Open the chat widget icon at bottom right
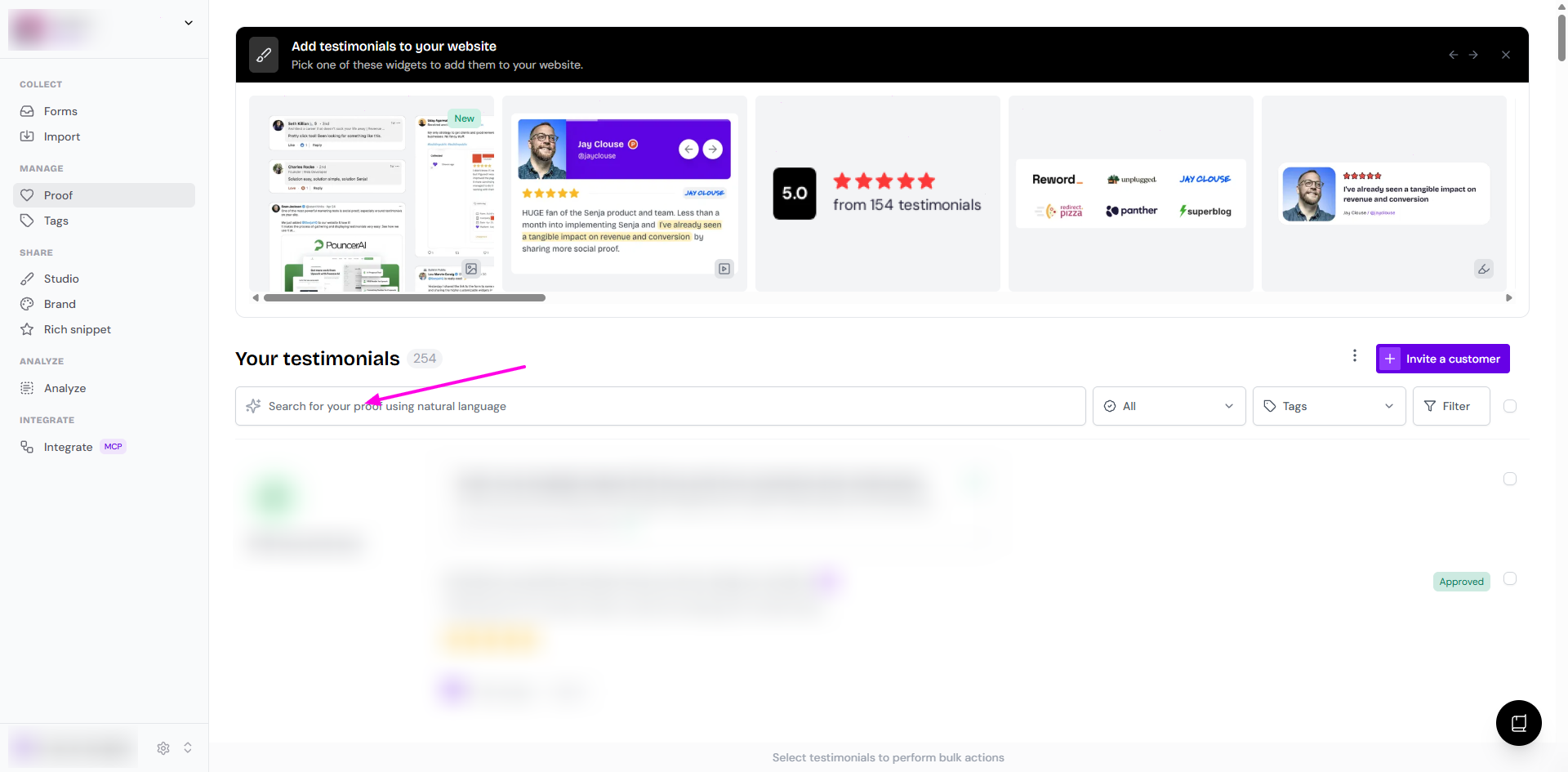The height and width of the screenshot is (772, 1568). click(x=1518, y=723)
